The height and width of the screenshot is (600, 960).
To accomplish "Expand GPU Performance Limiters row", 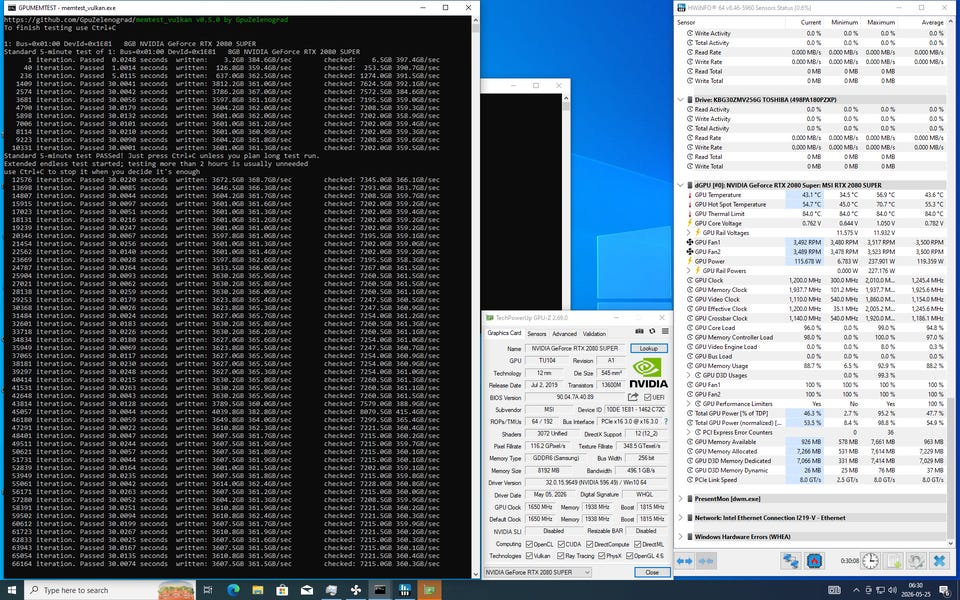I will 689,403.
